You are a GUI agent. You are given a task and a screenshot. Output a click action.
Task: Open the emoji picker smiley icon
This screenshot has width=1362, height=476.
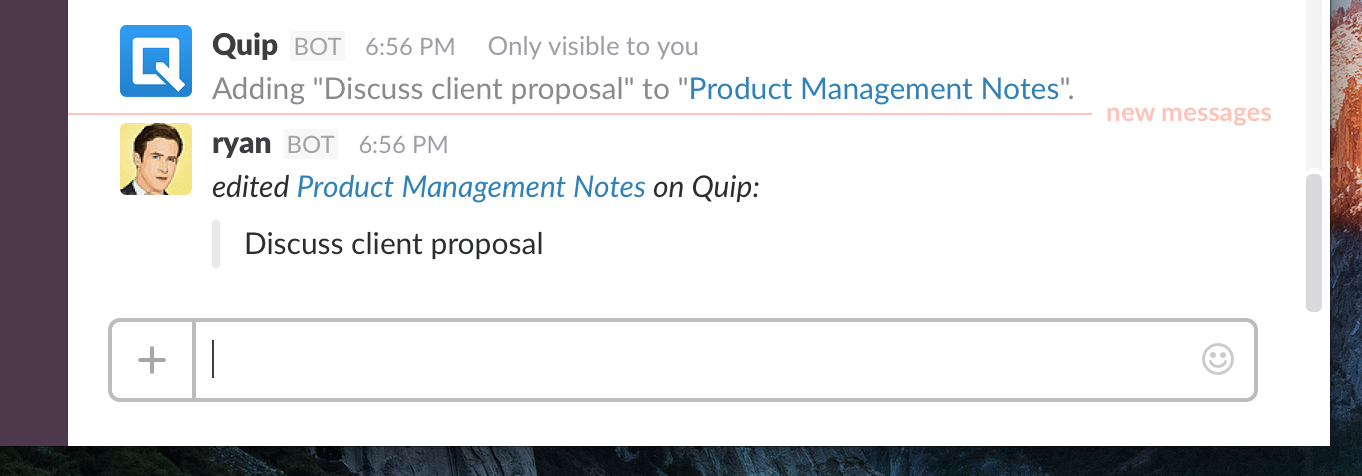pos(1217,359)
